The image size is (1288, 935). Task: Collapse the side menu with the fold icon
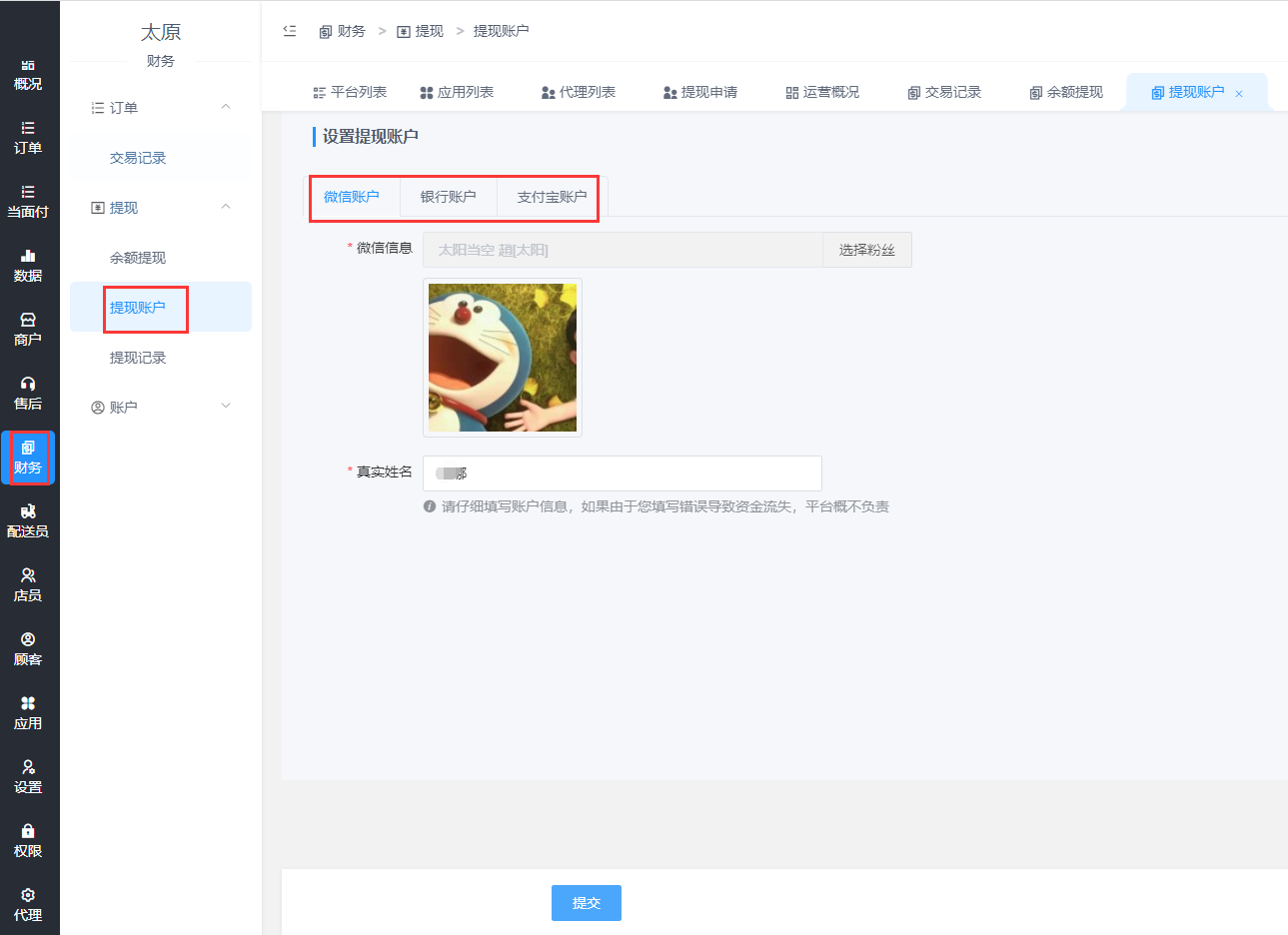click(290, 31)
